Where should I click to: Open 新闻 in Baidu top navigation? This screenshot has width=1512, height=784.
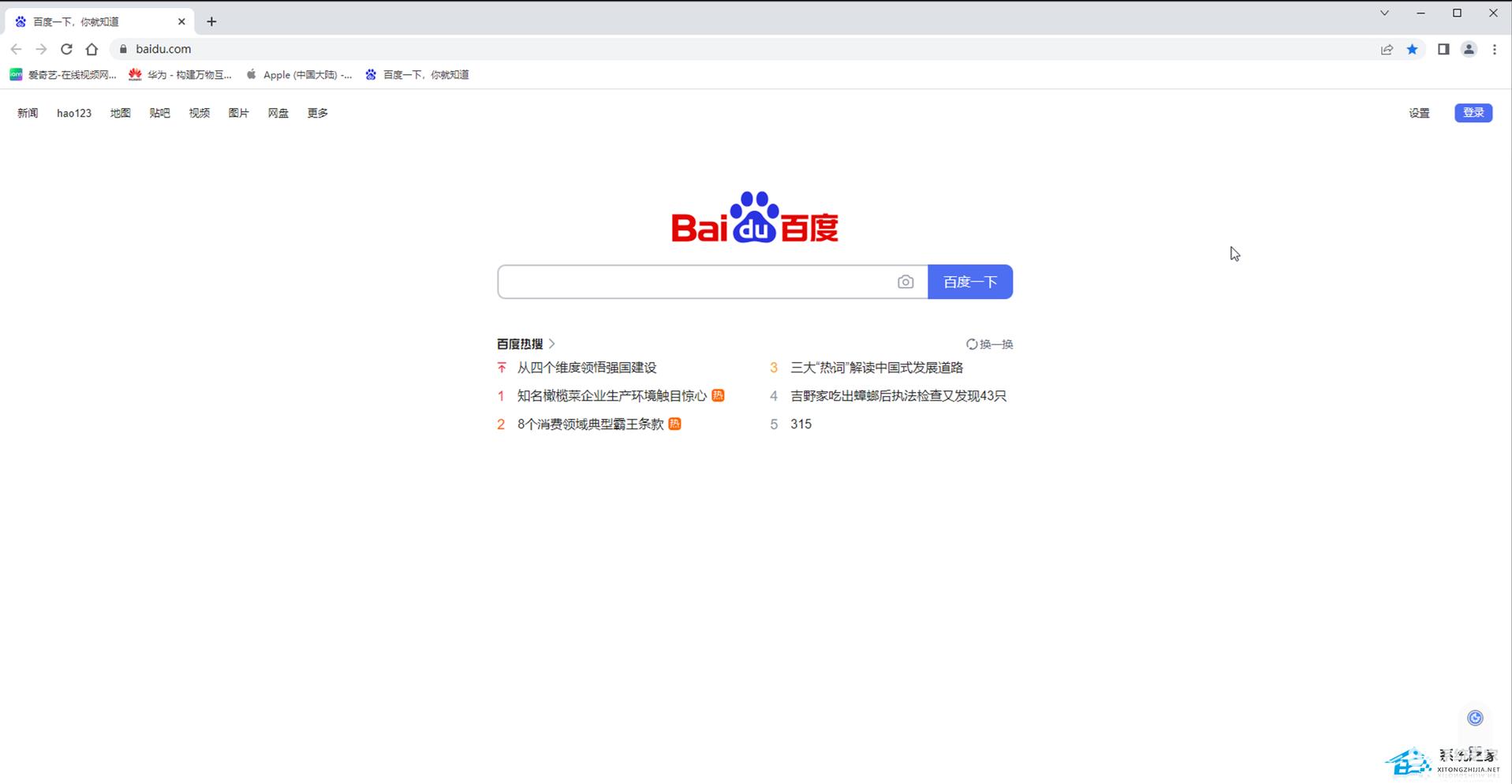(x=28, y=113)
